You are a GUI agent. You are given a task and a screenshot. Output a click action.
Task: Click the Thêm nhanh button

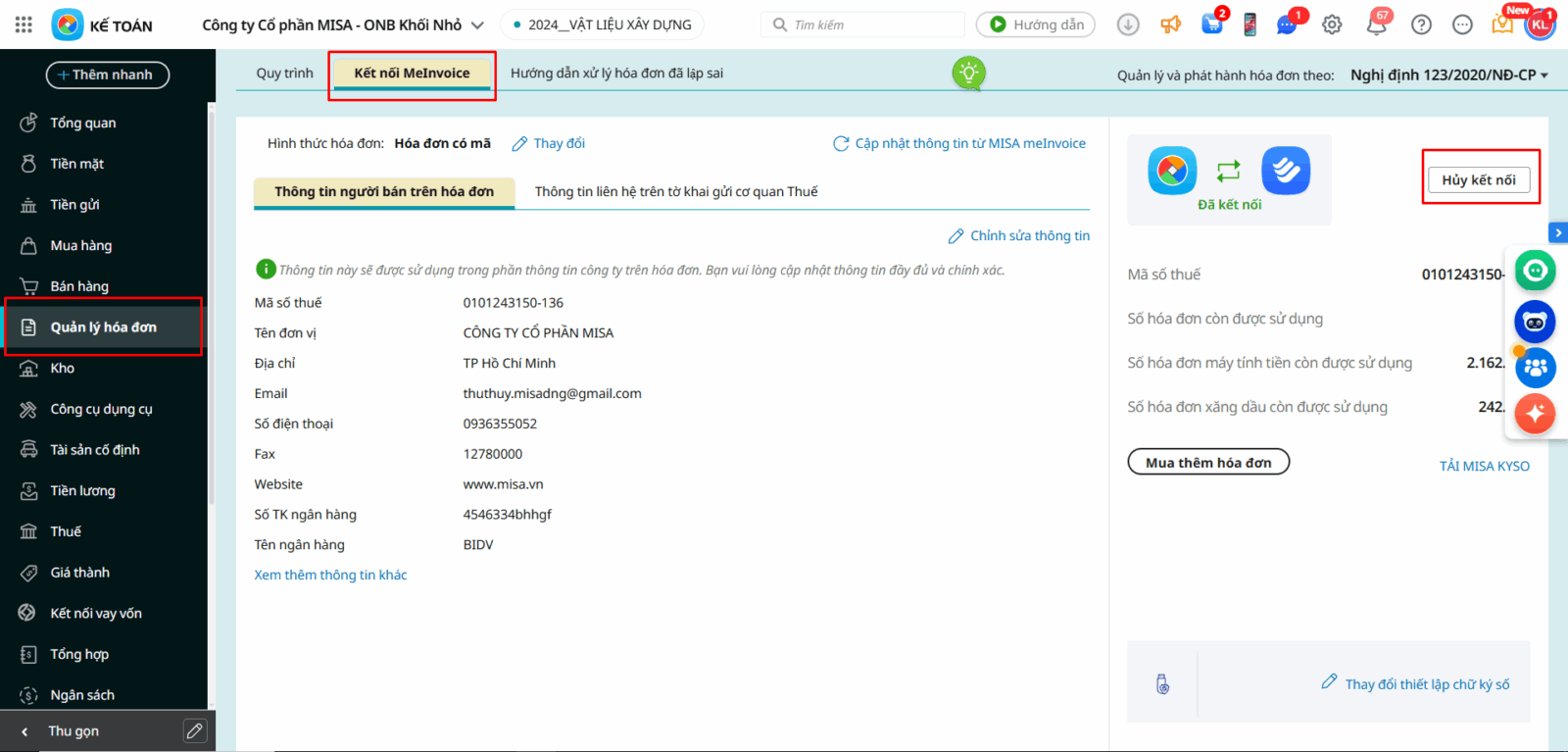pos(107,75)
